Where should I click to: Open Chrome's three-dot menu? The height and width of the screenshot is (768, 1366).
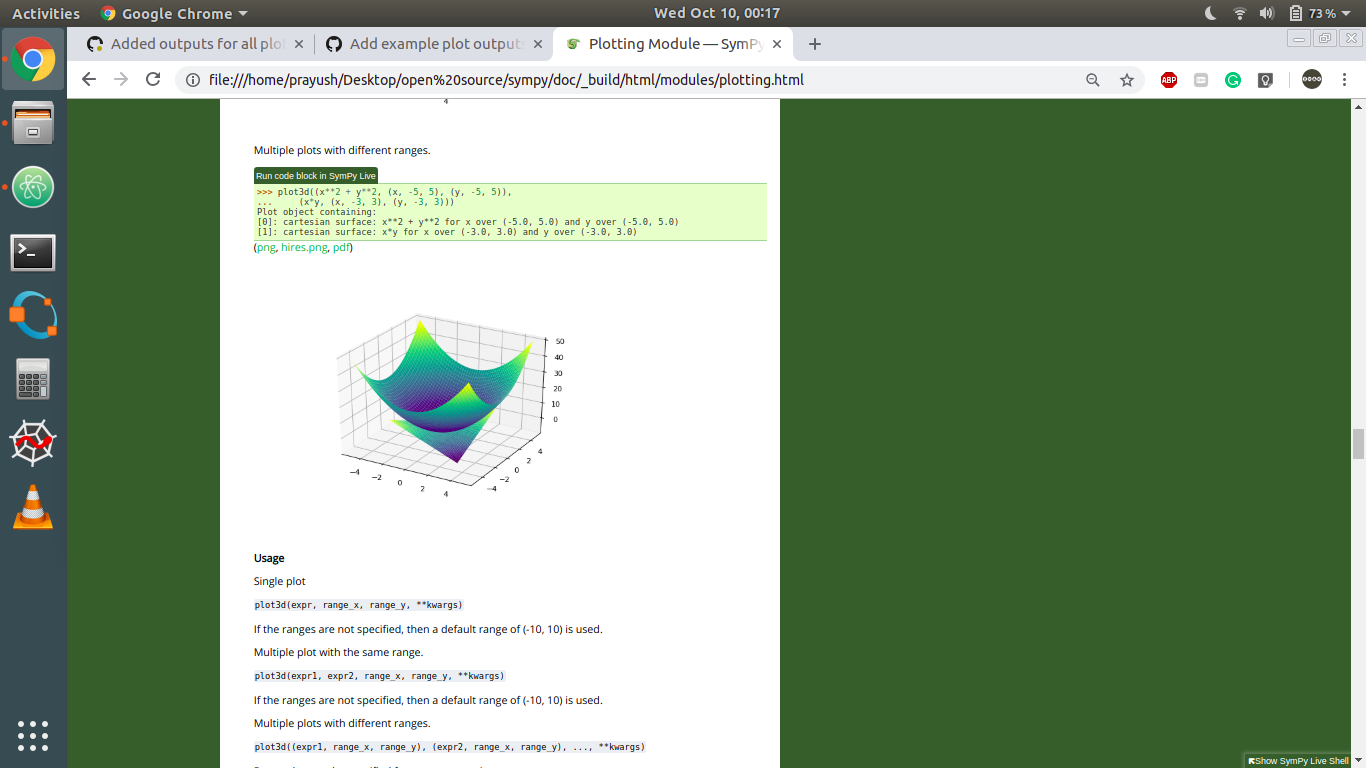(1344, 79)
